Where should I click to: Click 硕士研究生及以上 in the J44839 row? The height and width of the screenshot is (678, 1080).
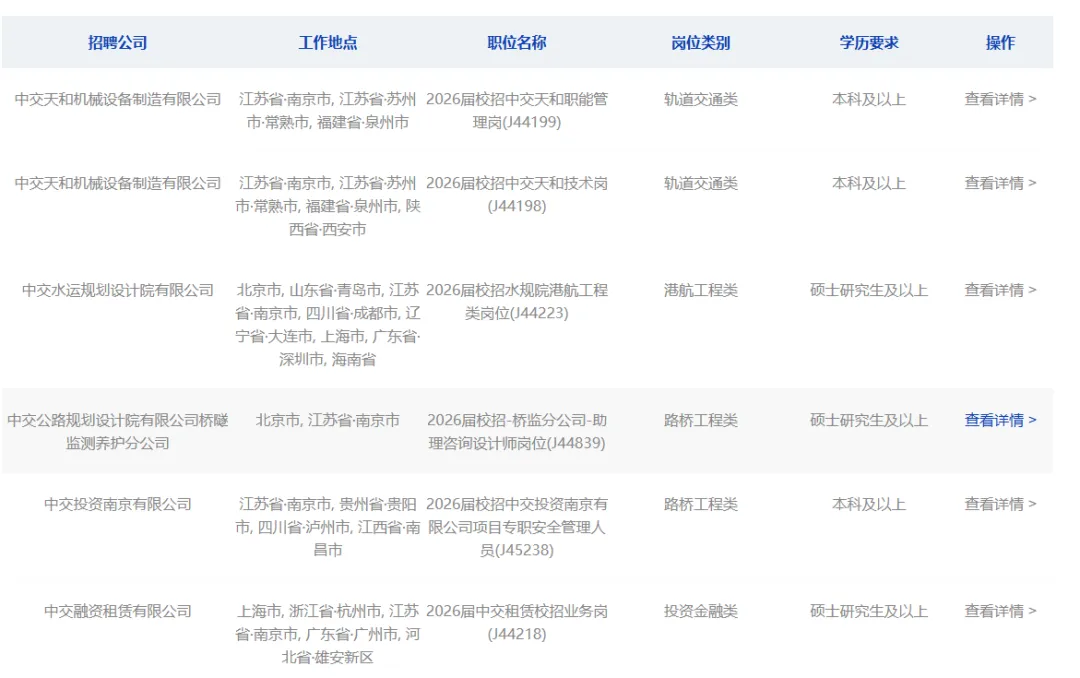click(x=869, y=420)
